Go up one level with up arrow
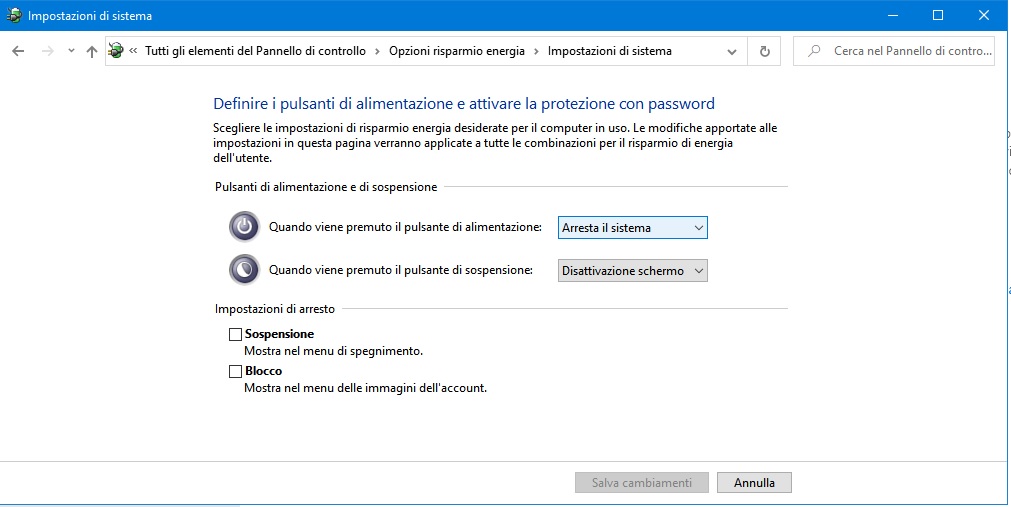 point(92,51)
